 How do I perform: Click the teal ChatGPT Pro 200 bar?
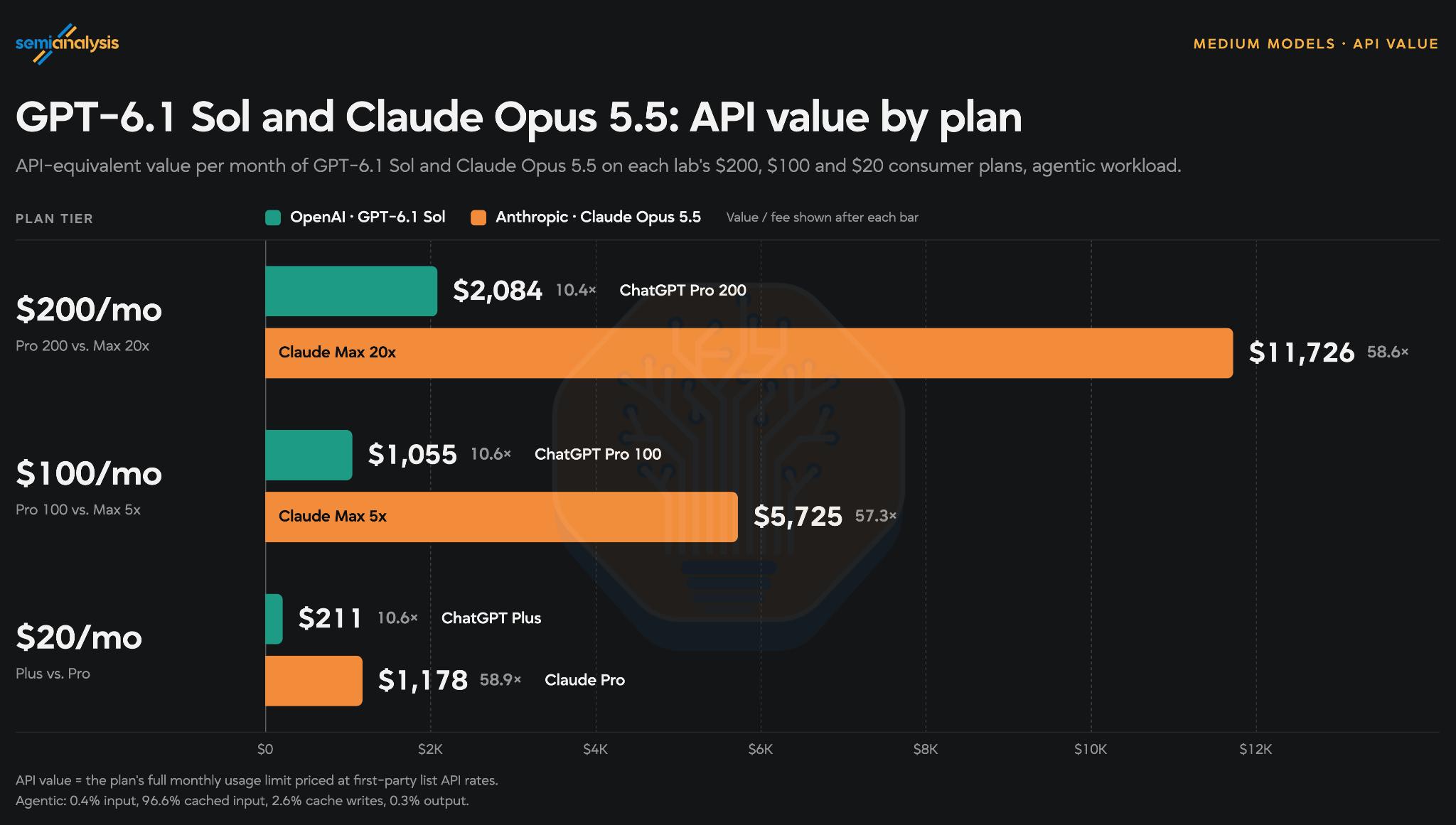coord(351,291)
